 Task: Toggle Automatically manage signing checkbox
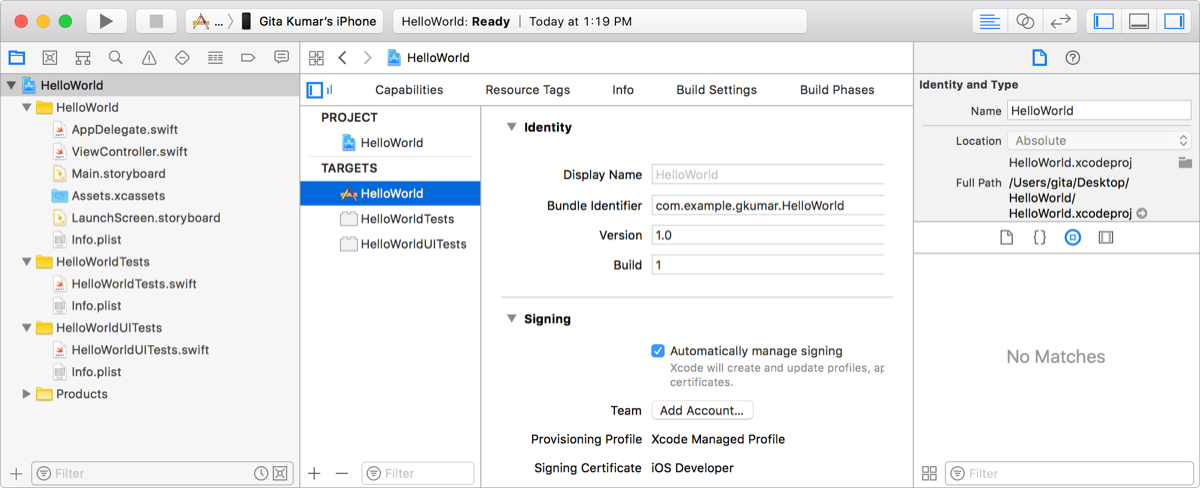658,351
